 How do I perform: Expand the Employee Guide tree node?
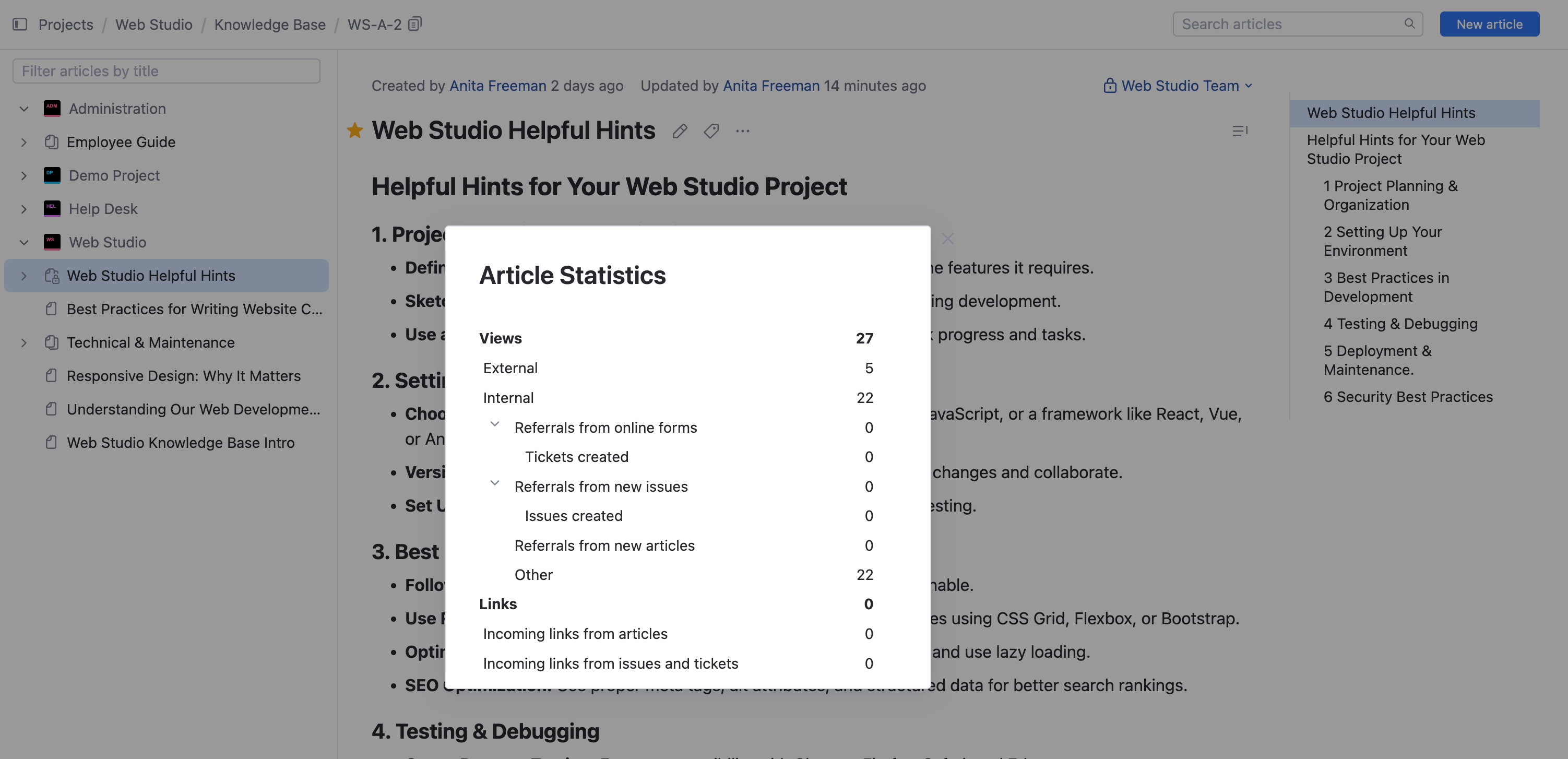(23, 142)
